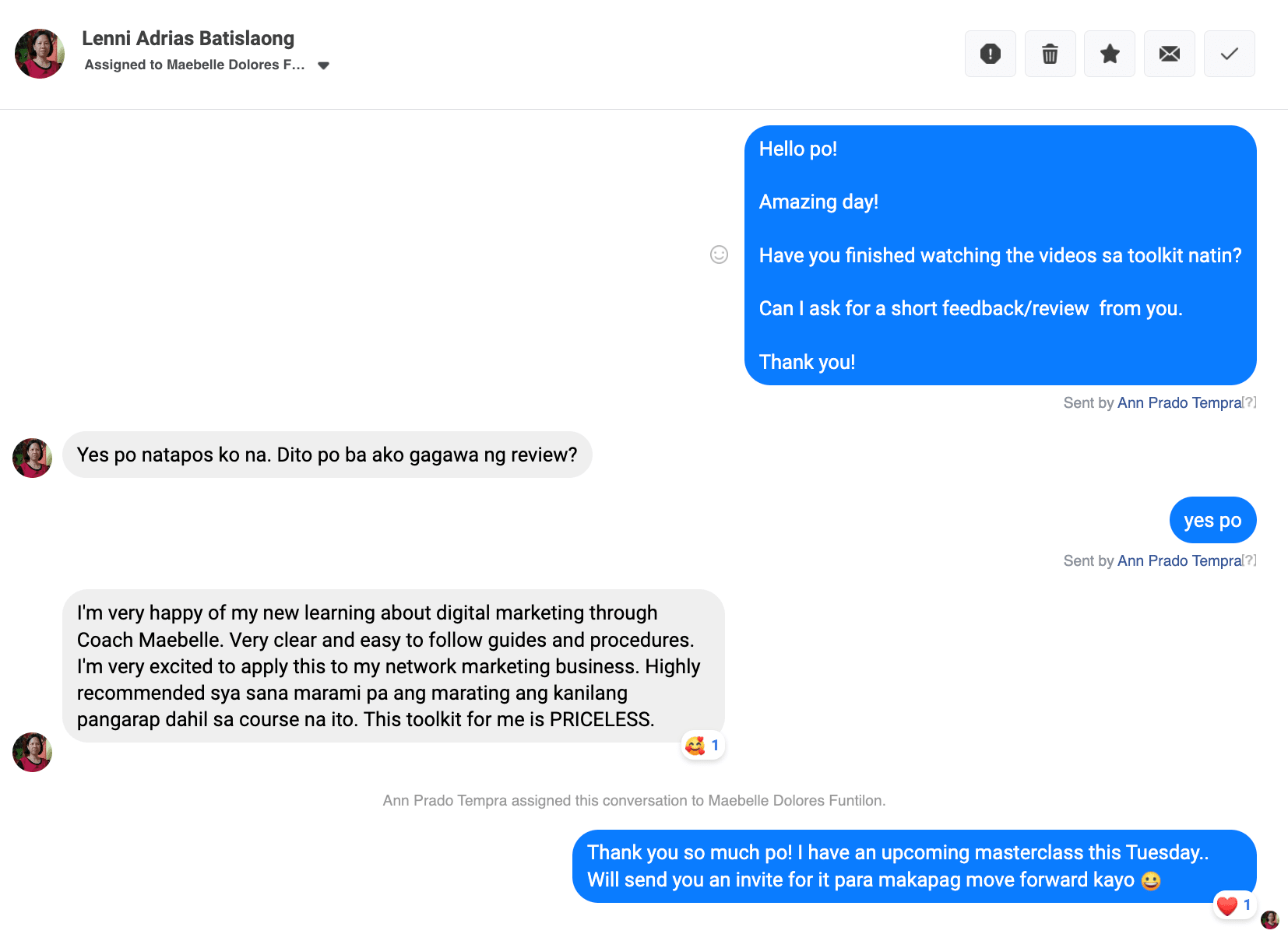The width and height of the screenshot is (1288, 934).
Task: Mark conversation unread with envelope icon
Action: pos(1169,54)
